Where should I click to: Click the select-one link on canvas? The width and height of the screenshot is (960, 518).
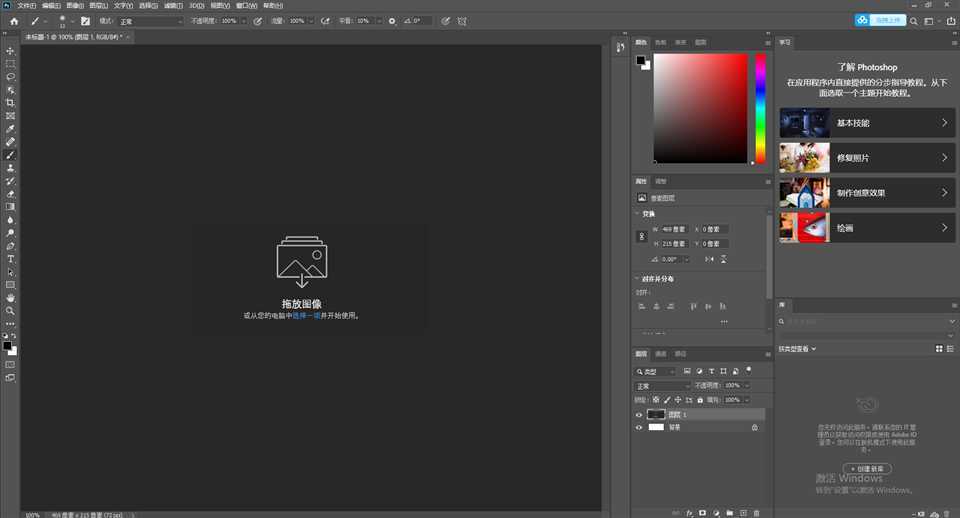(x=306, y=316)
